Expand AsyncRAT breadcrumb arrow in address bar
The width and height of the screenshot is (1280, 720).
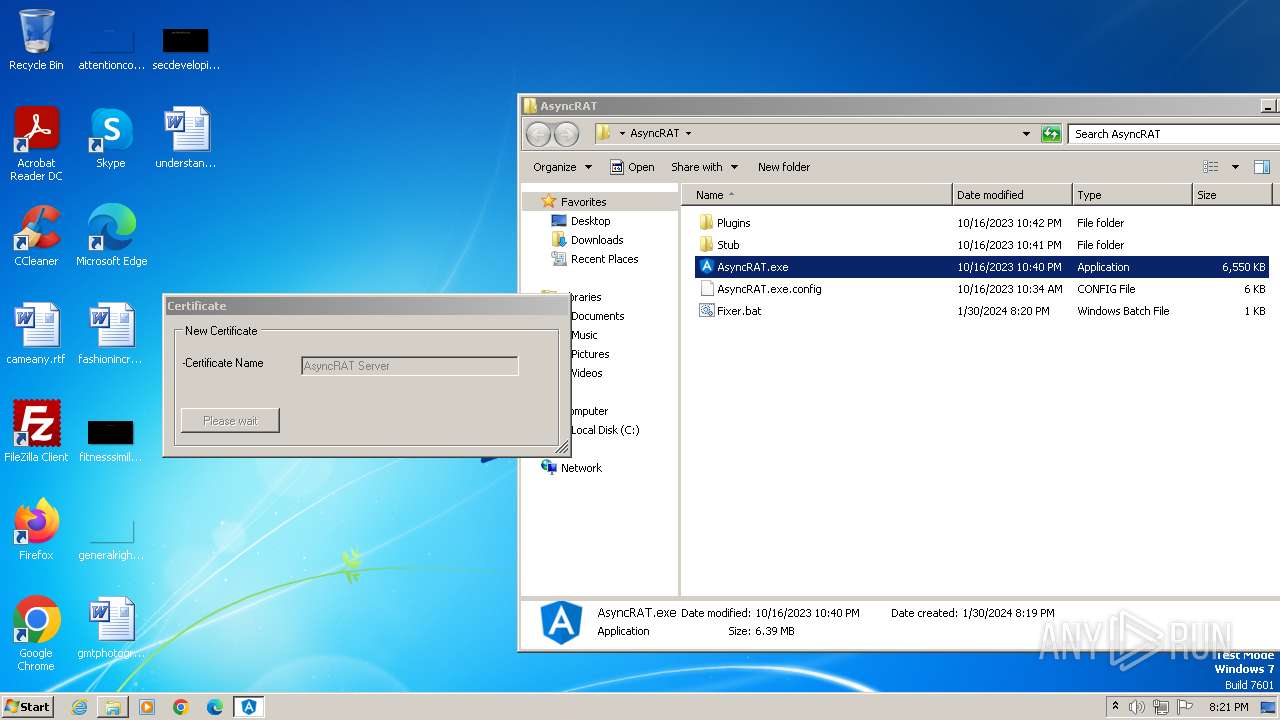(688, 134)
